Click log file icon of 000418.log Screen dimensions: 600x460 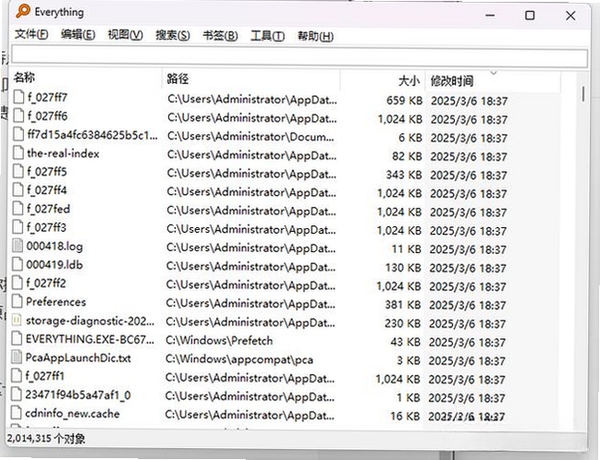click(x=18, y=246)
